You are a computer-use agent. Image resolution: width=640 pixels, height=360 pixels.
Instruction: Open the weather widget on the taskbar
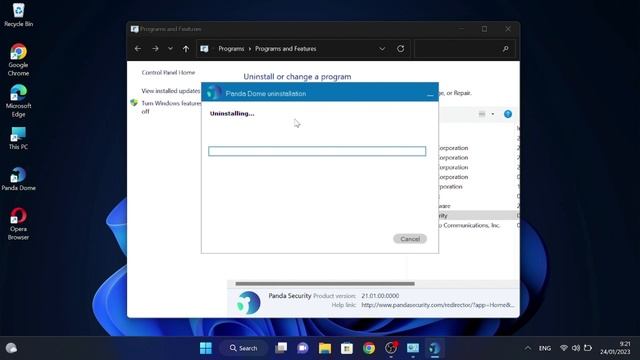pos(11,348)
